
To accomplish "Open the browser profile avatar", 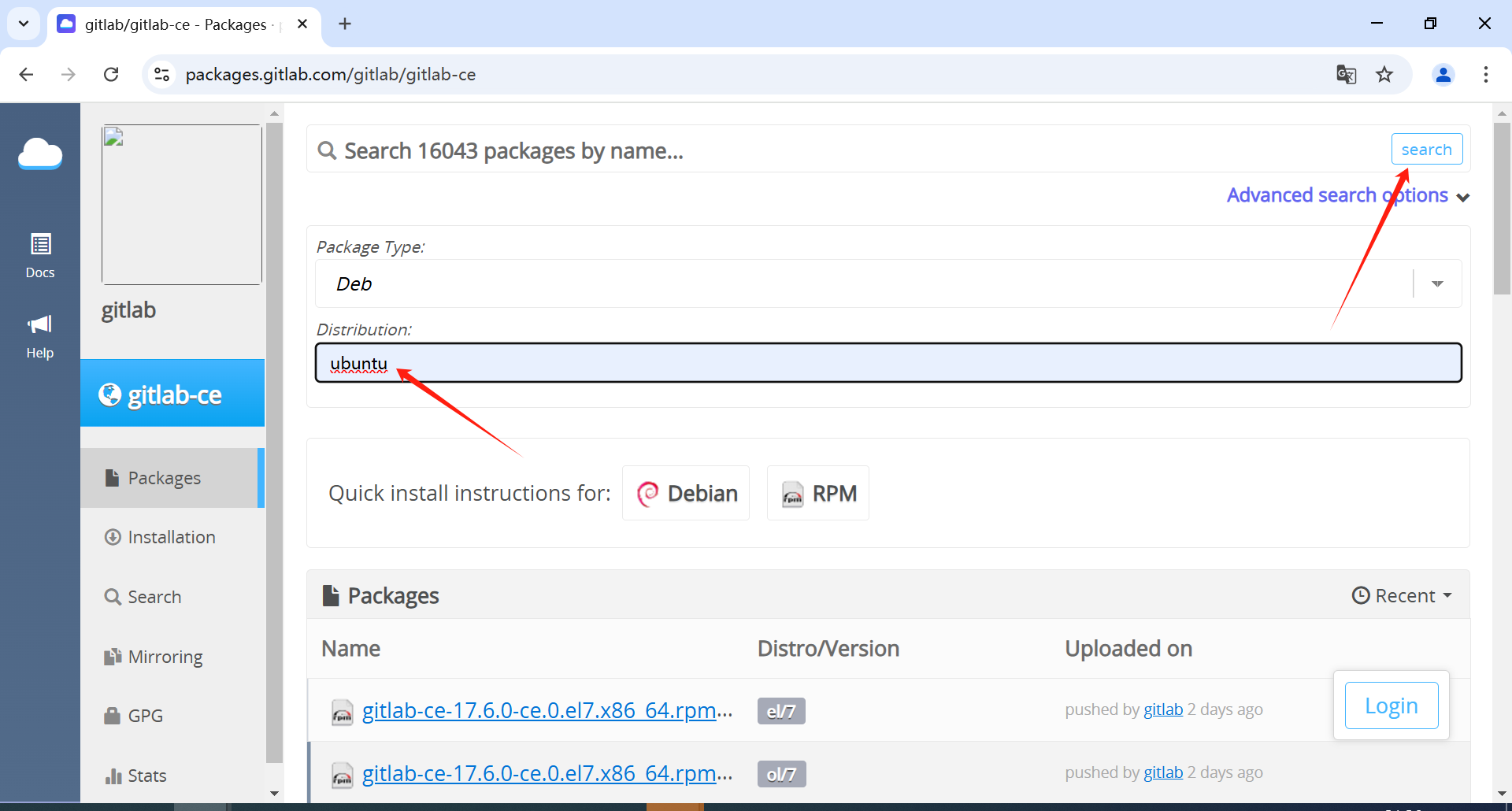I will click(x=1443, y=74).
